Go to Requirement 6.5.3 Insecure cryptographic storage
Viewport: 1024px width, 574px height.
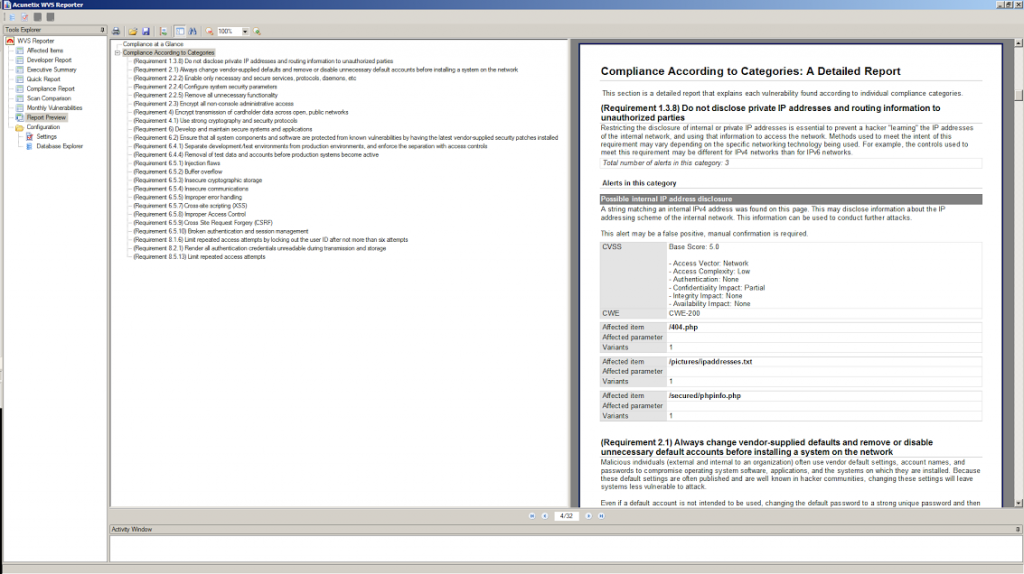pos(198,180)
